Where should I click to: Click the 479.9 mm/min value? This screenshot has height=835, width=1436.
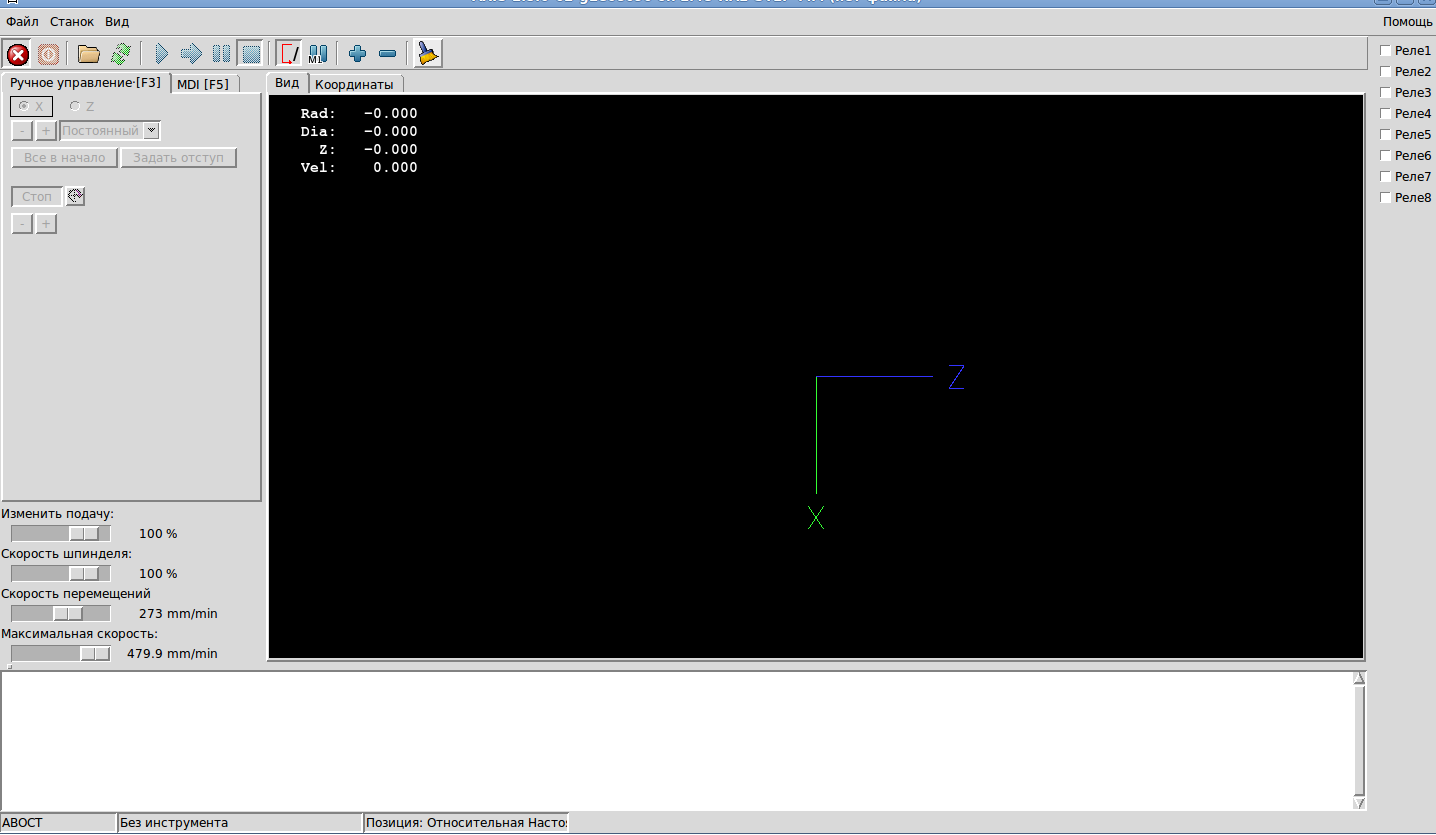(x=172, y=654)
